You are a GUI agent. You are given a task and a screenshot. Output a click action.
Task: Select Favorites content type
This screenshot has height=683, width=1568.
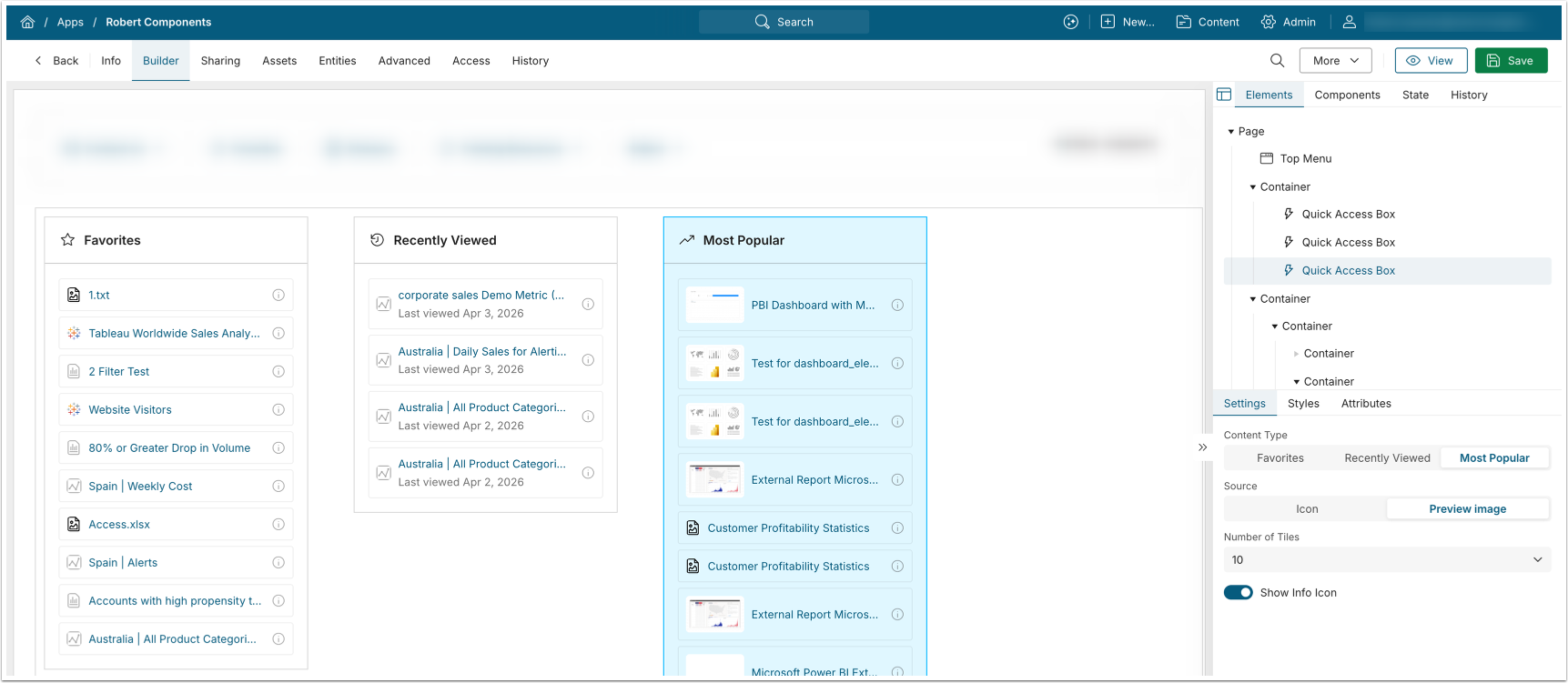pos(1280,458)
